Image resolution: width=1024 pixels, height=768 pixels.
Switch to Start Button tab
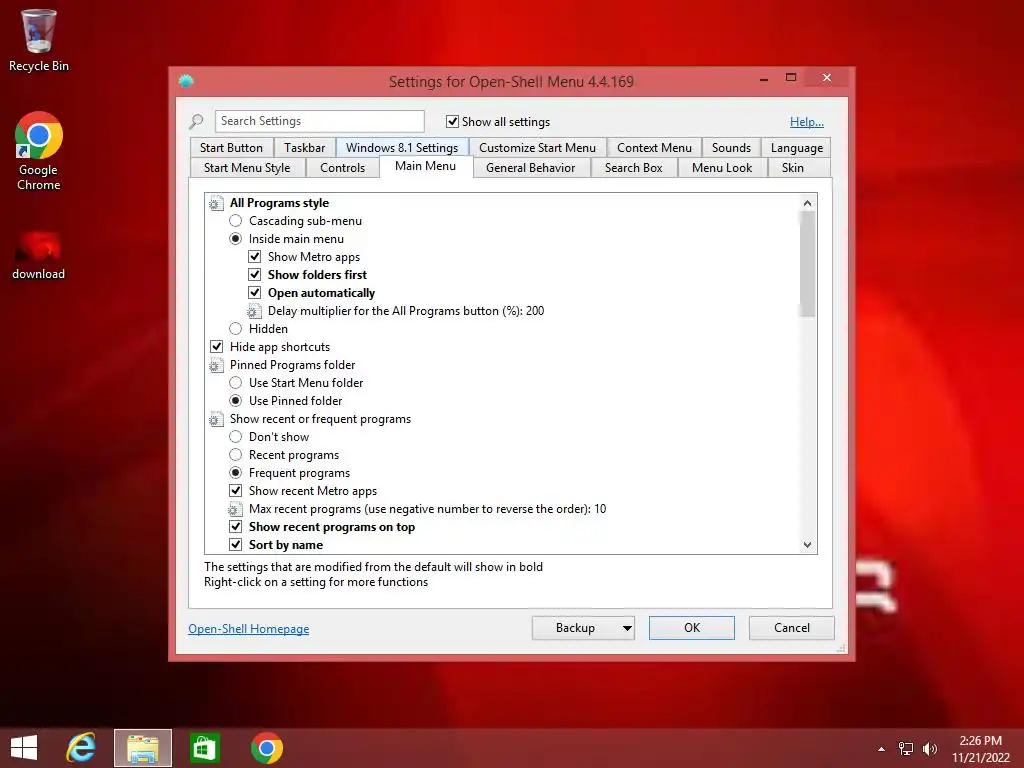pos(231,148)
